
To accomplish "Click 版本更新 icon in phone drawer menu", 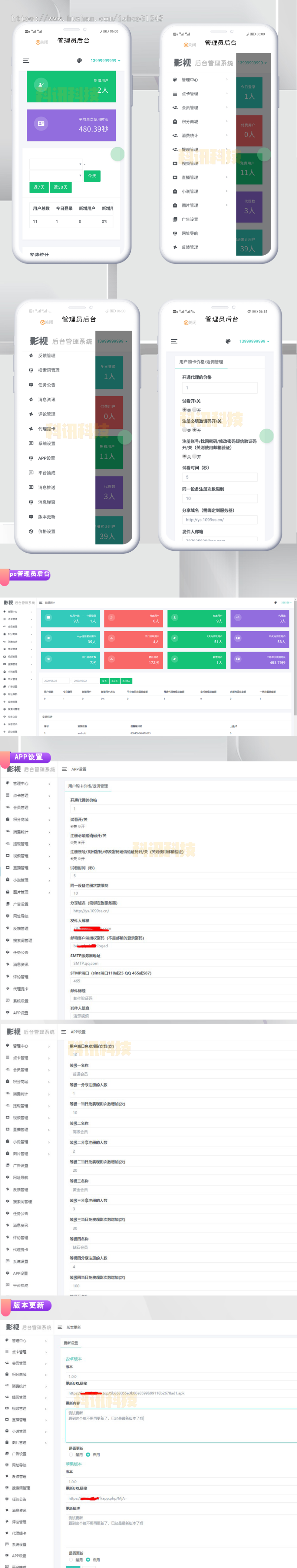I will (31, 517).
